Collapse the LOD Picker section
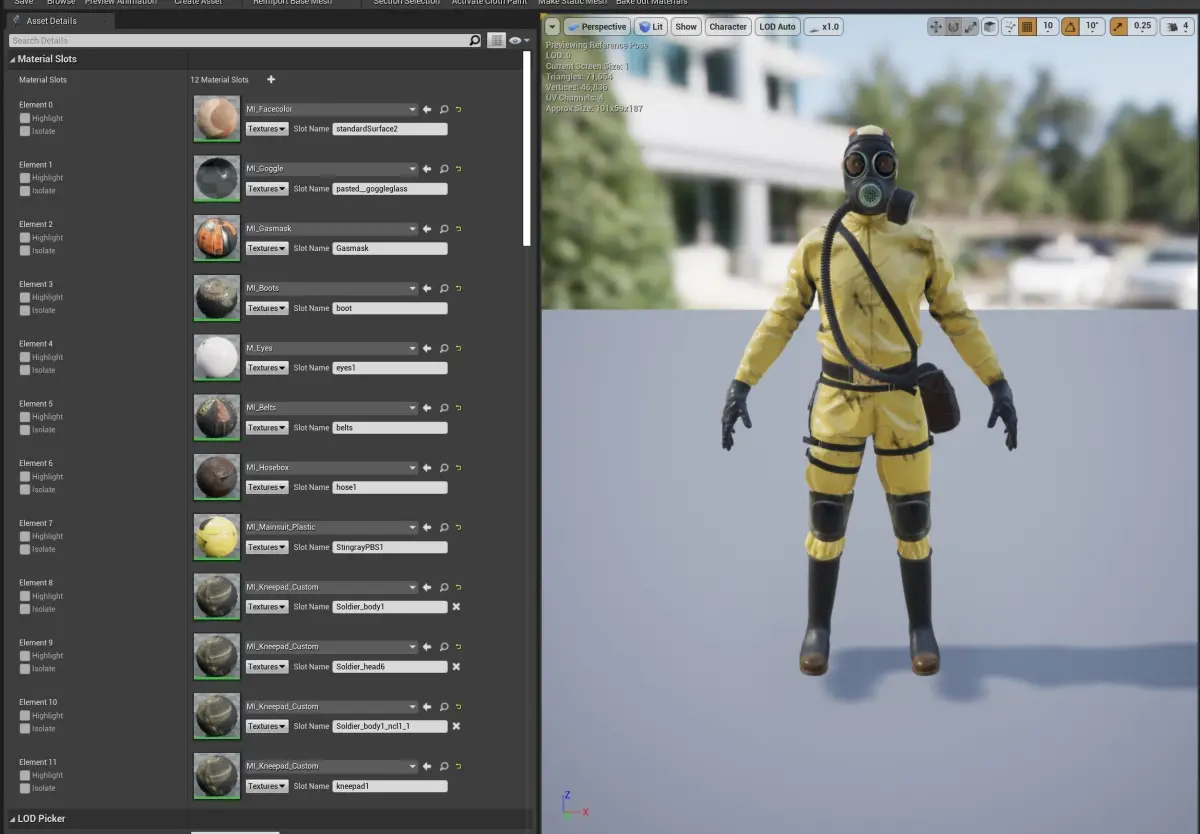The width and height of the screenshot is (1200, 834). click(x=13, y=819)
